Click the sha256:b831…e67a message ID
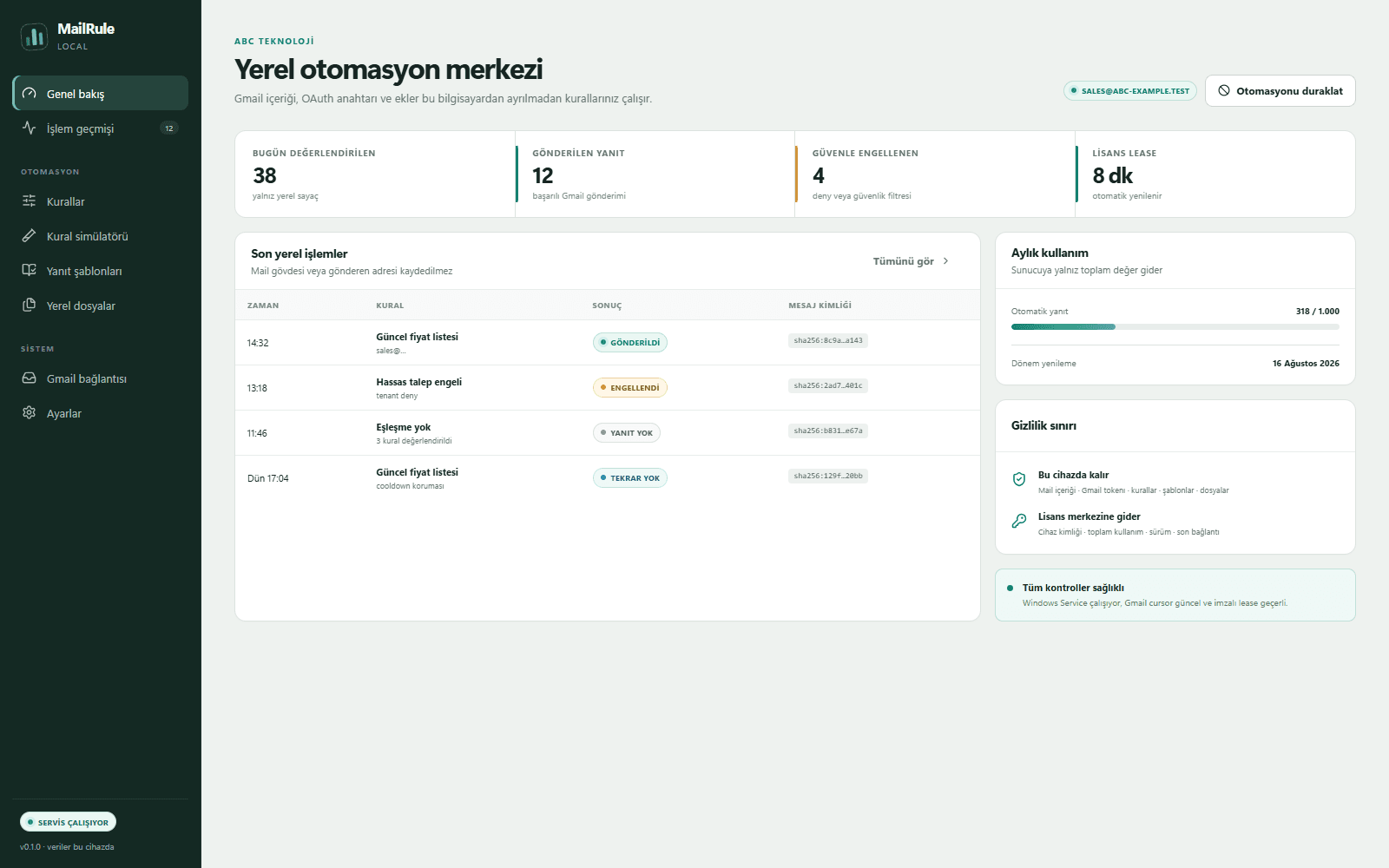 point(828,431)
